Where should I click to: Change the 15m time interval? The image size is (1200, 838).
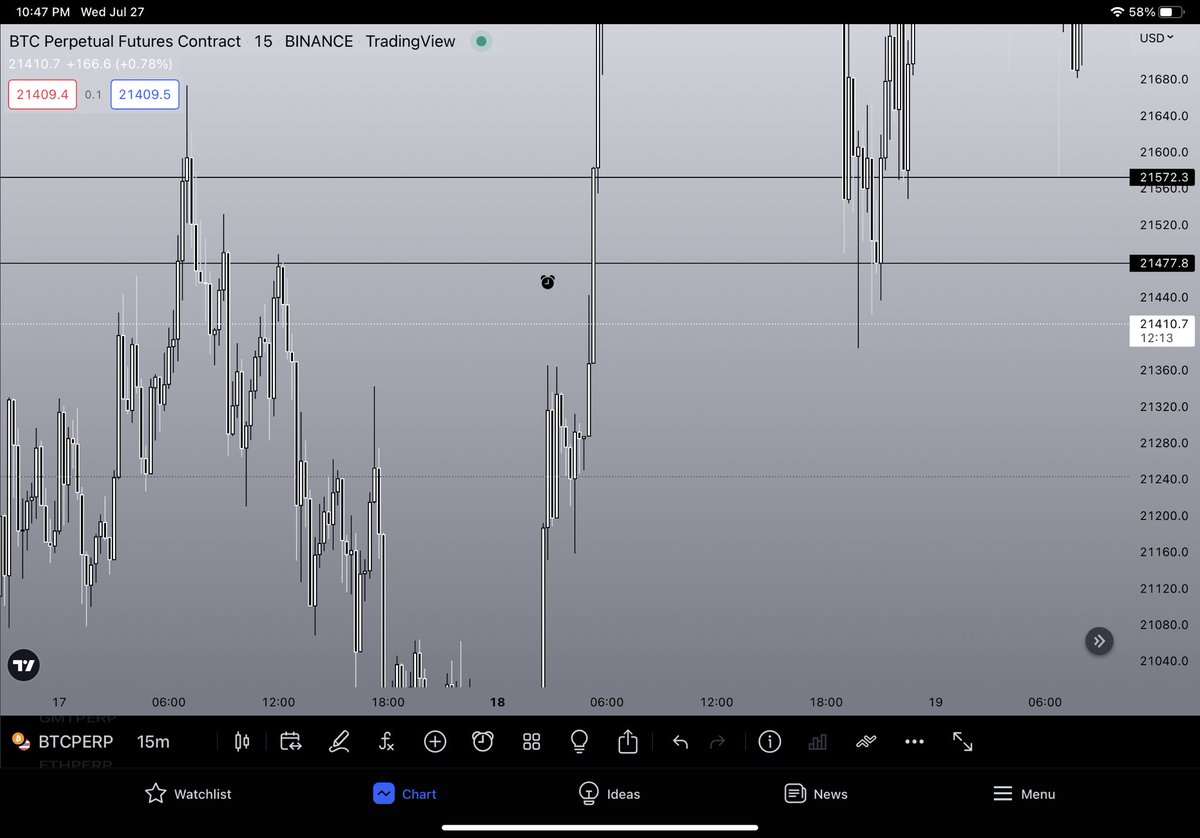pos(153,742)
